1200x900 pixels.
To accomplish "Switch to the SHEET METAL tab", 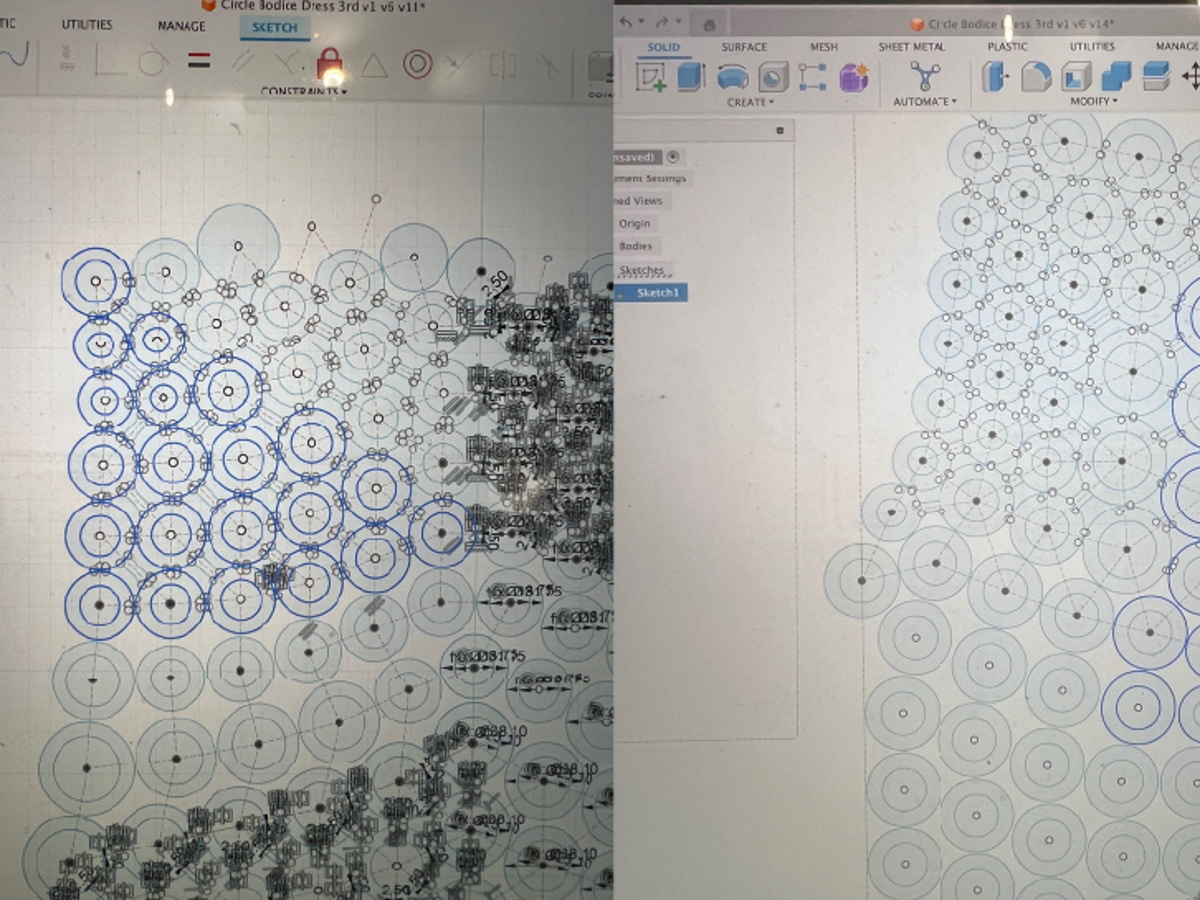I will (x=911, y=47).
